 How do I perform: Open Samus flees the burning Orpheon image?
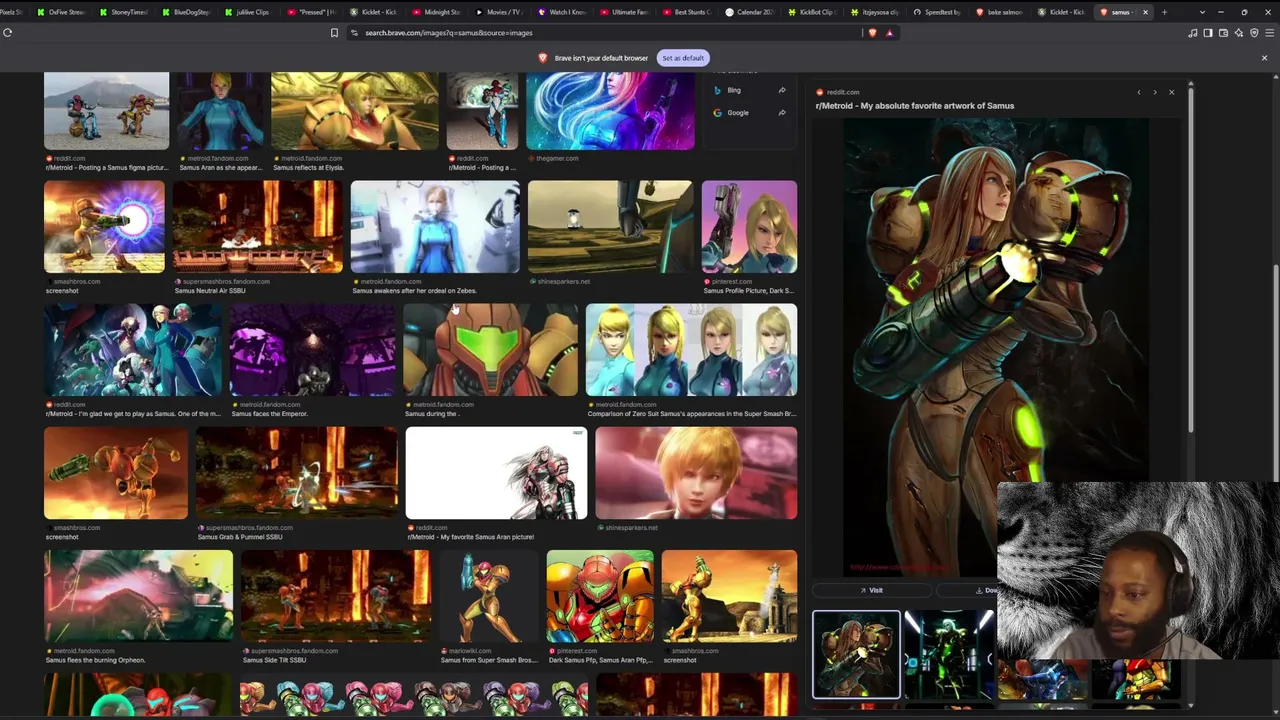tap(138, 596)
